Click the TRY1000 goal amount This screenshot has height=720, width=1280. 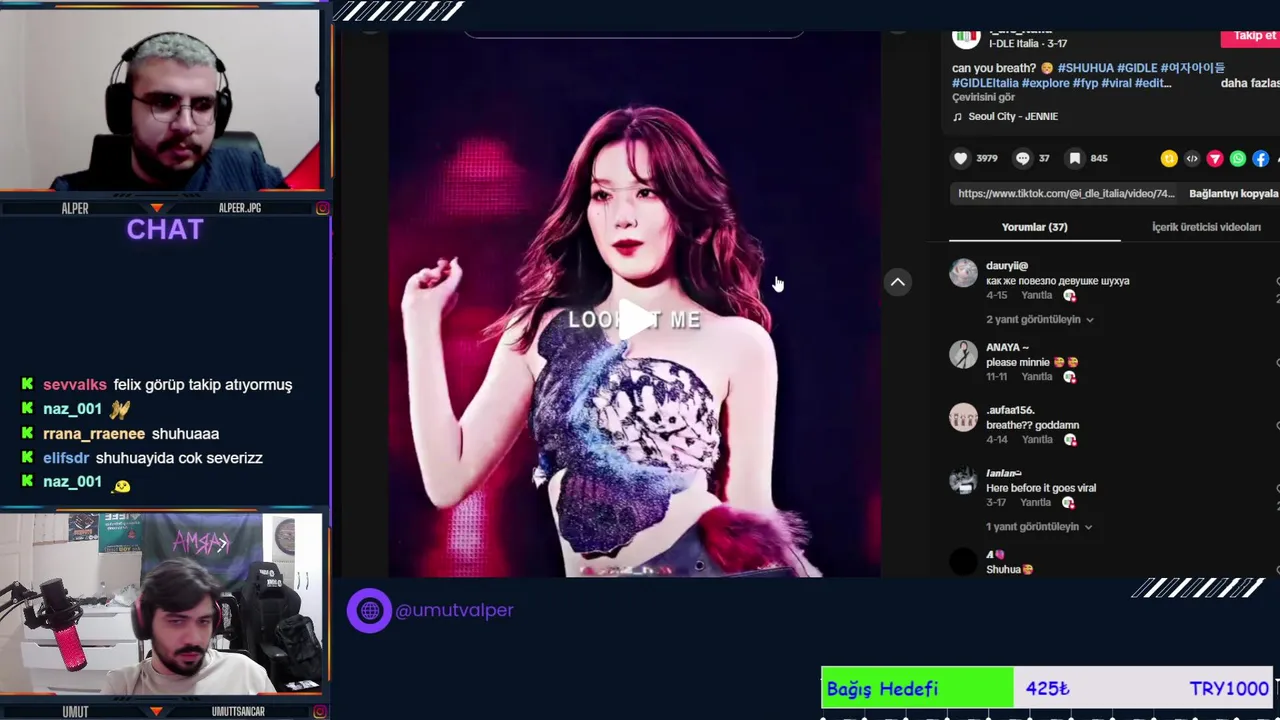1229,688
